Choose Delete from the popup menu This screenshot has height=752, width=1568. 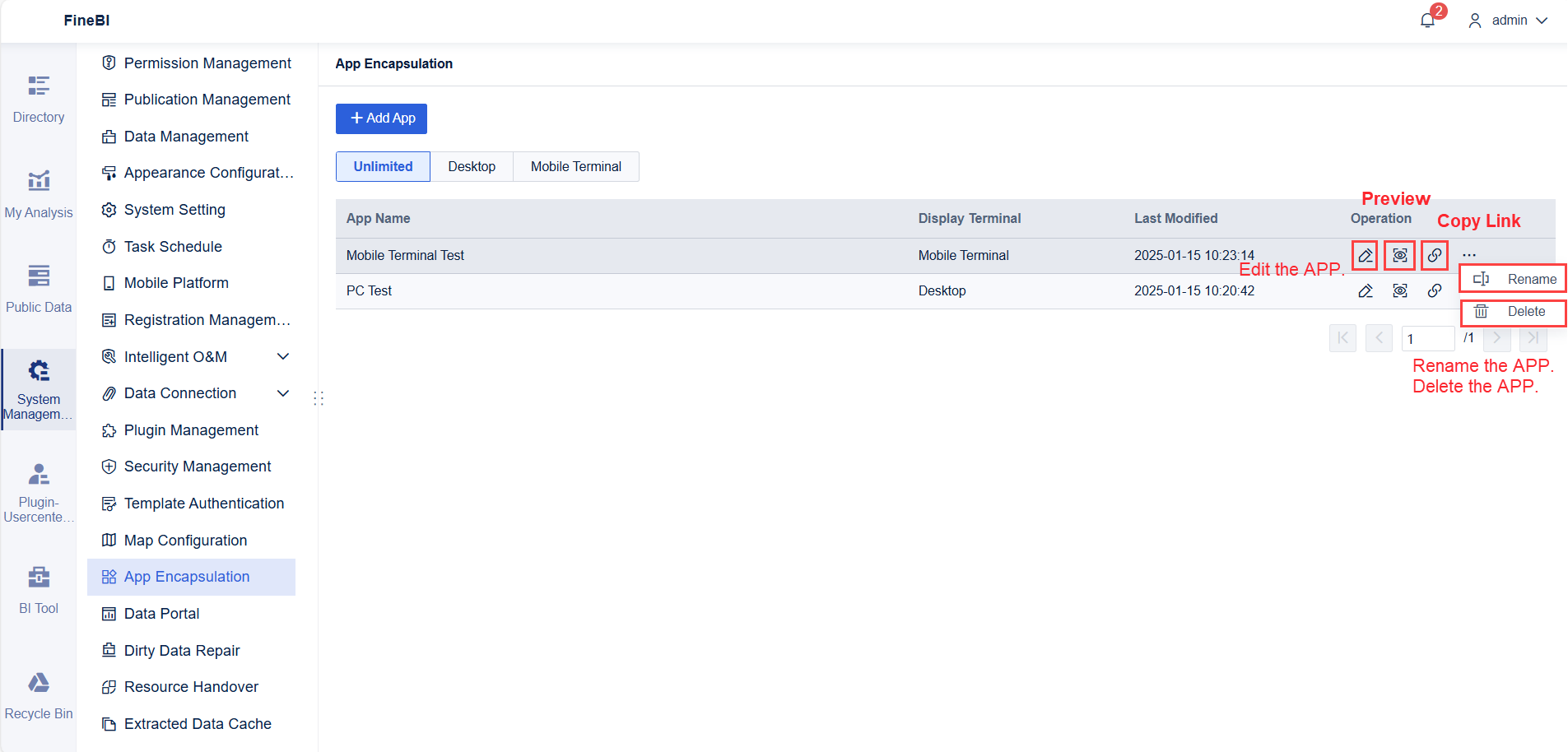(x=1513, y=312)
